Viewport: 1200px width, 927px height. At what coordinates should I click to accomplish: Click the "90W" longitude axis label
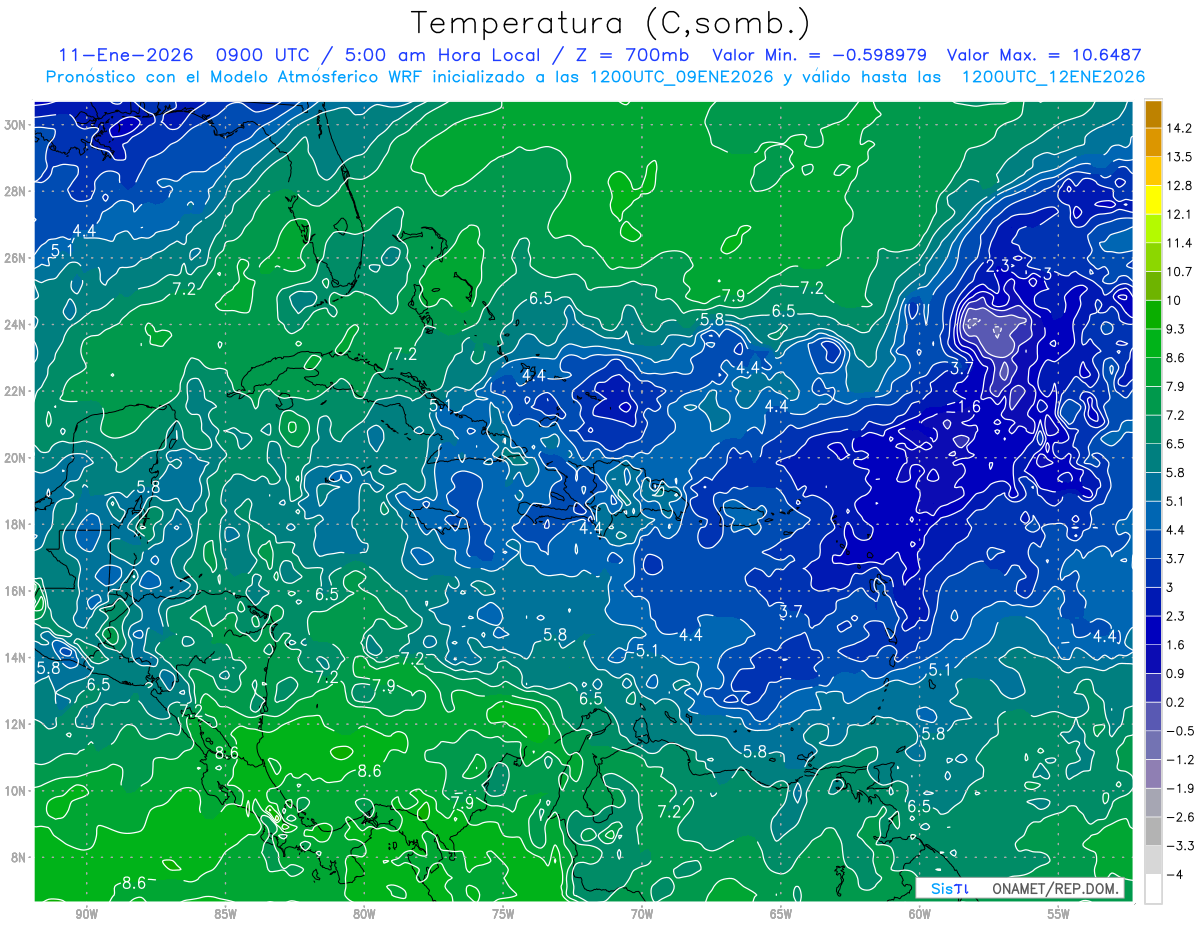point(86,914)
